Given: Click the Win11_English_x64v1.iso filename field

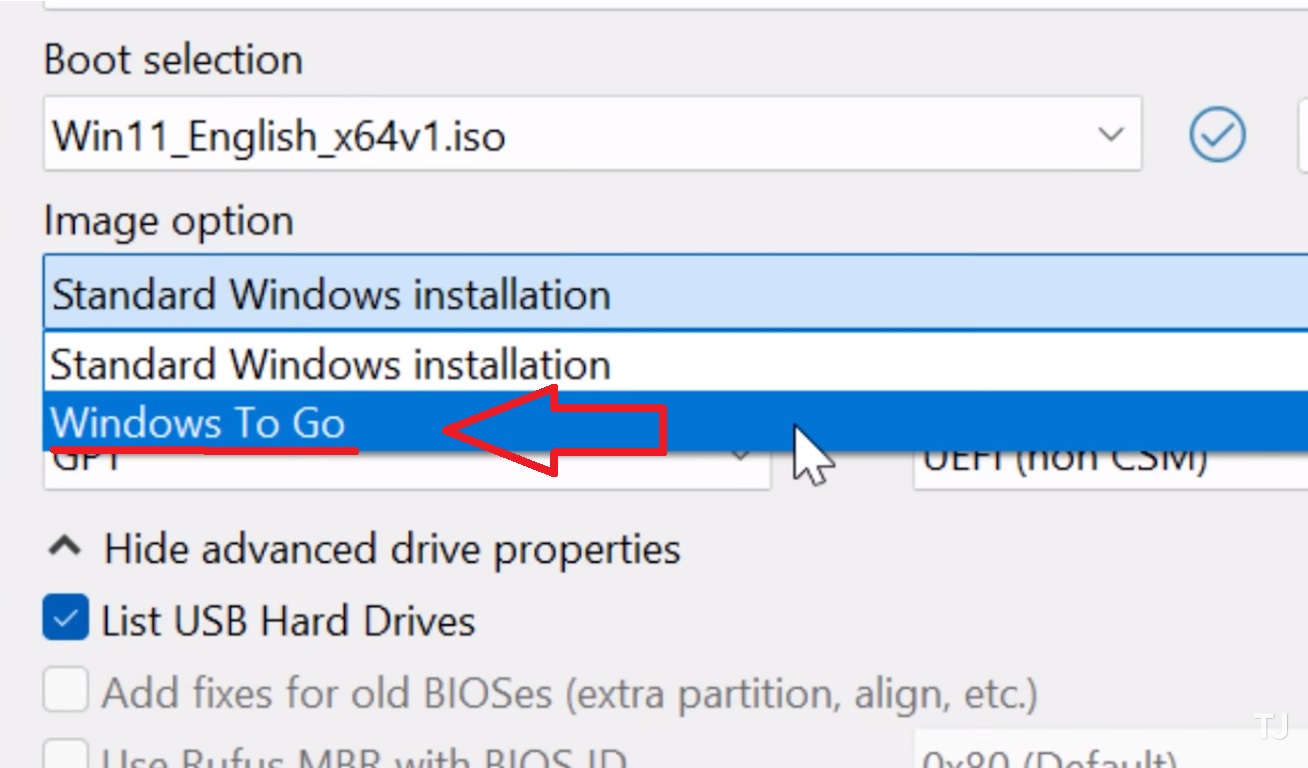Looking at the screenshot, I should tap(592, 134).
